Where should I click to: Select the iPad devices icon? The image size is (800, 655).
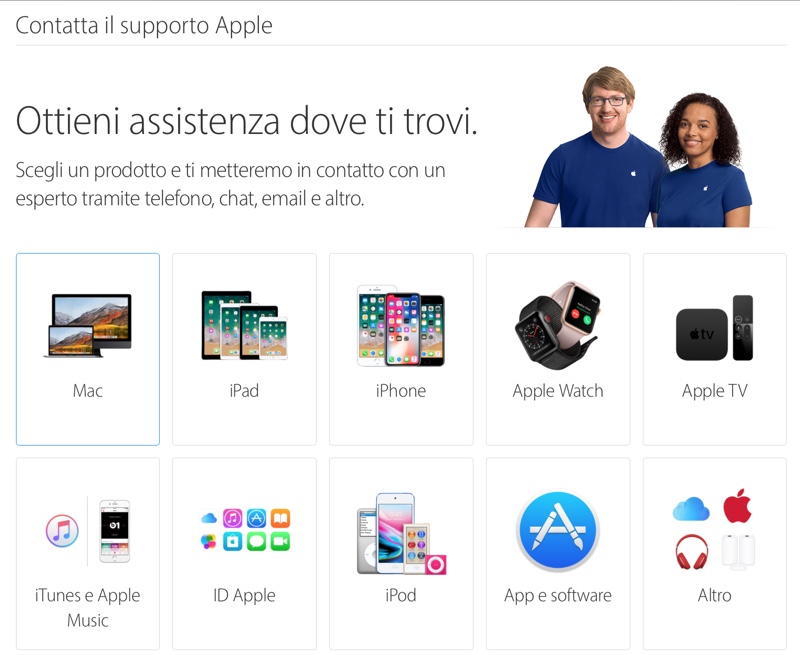(x=244, y=325)
